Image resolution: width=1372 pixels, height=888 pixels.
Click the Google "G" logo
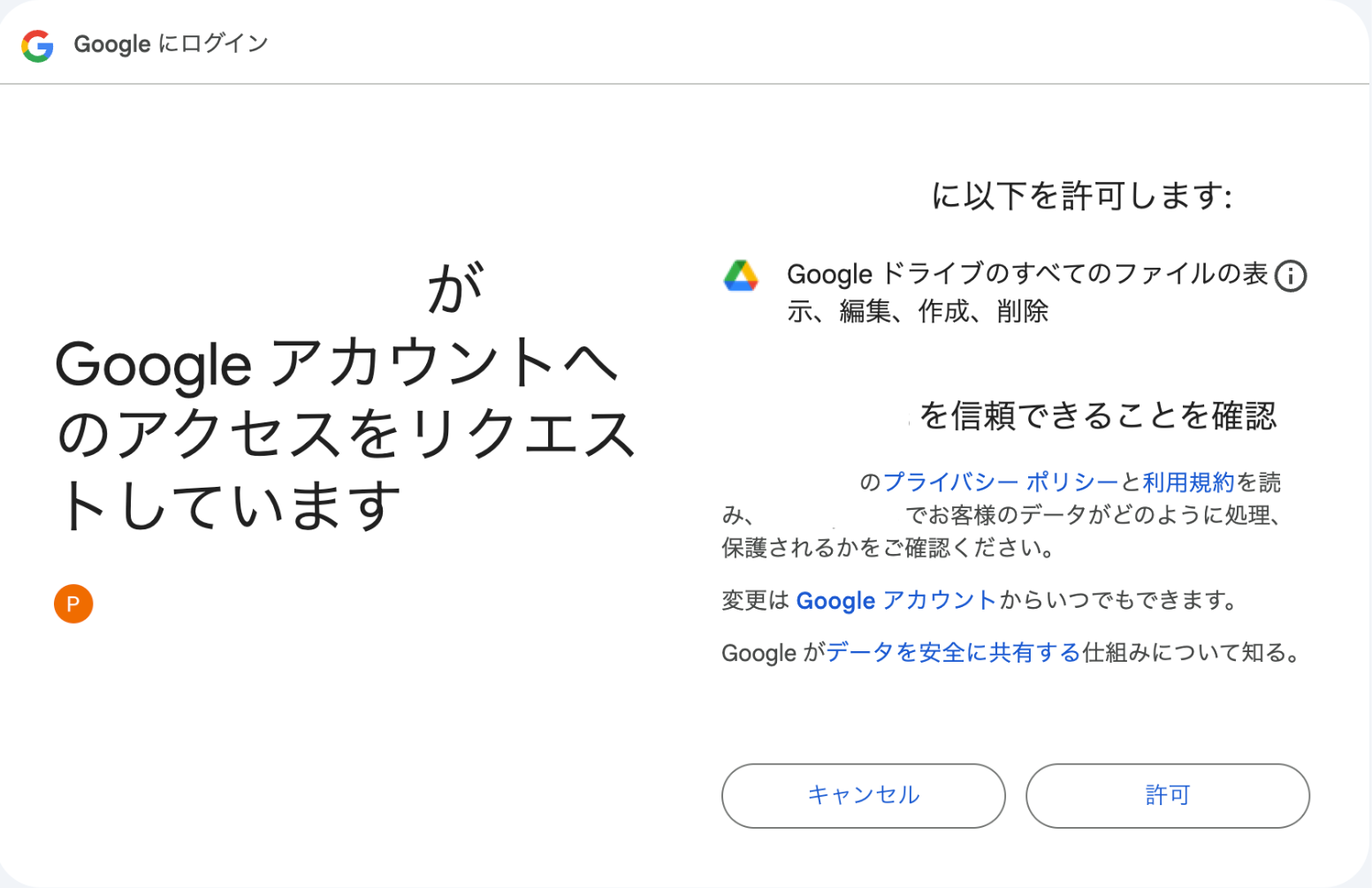[37, 45]
